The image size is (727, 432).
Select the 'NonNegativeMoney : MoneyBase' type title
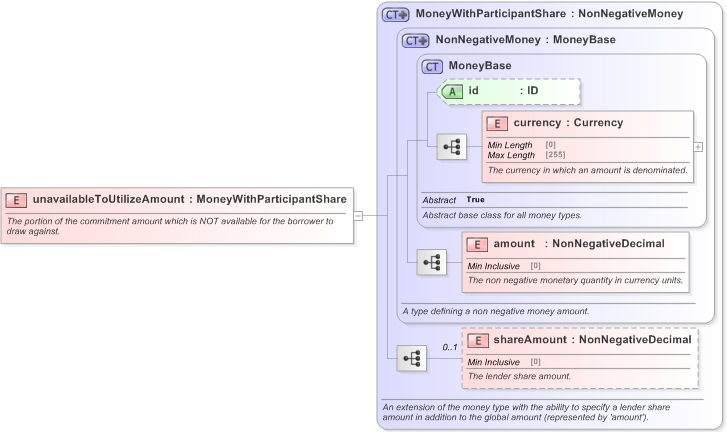(526, 40)
